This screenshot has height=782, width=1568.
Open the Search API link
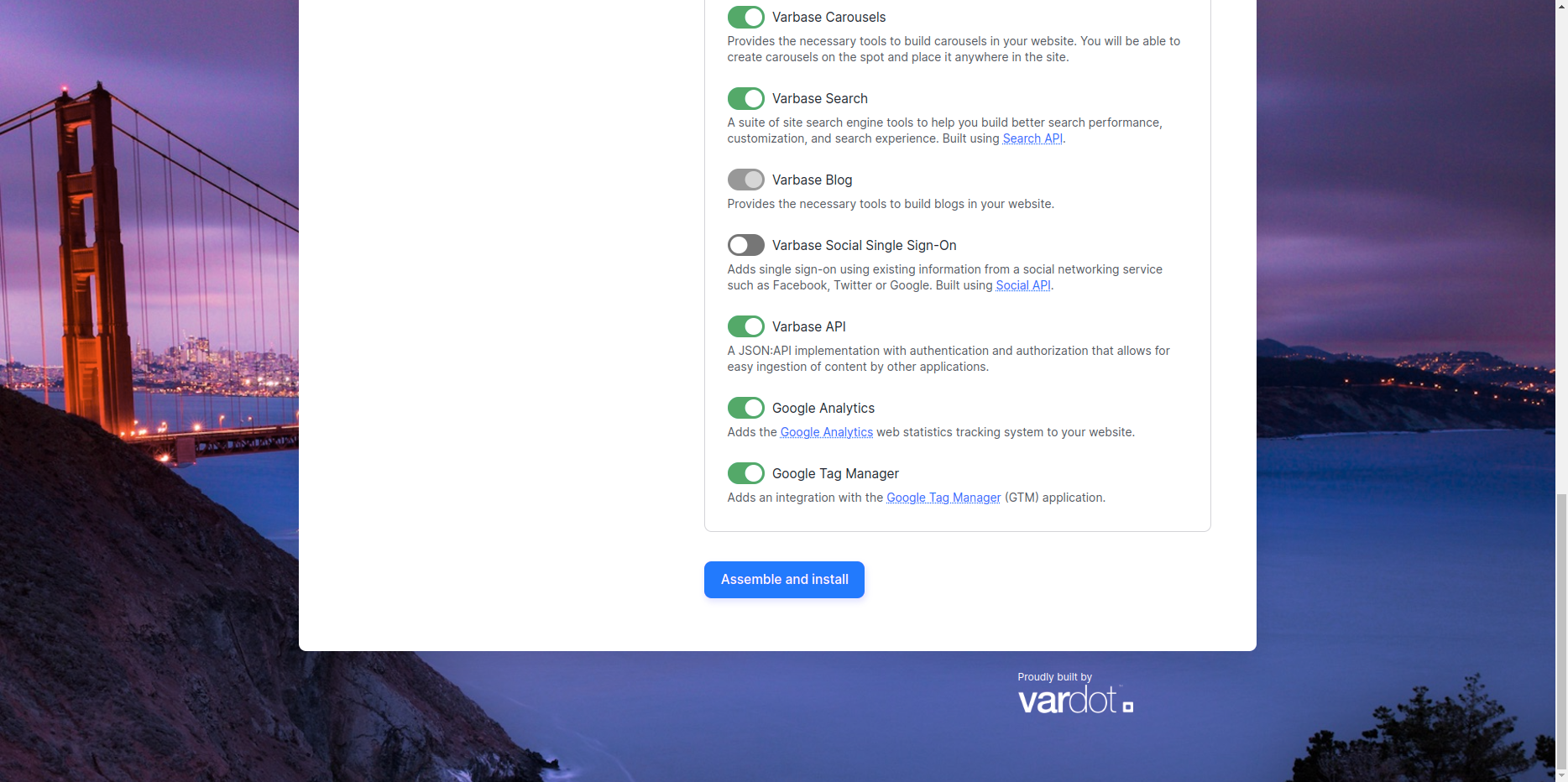pyautogui.click(x=1032, y=138)
